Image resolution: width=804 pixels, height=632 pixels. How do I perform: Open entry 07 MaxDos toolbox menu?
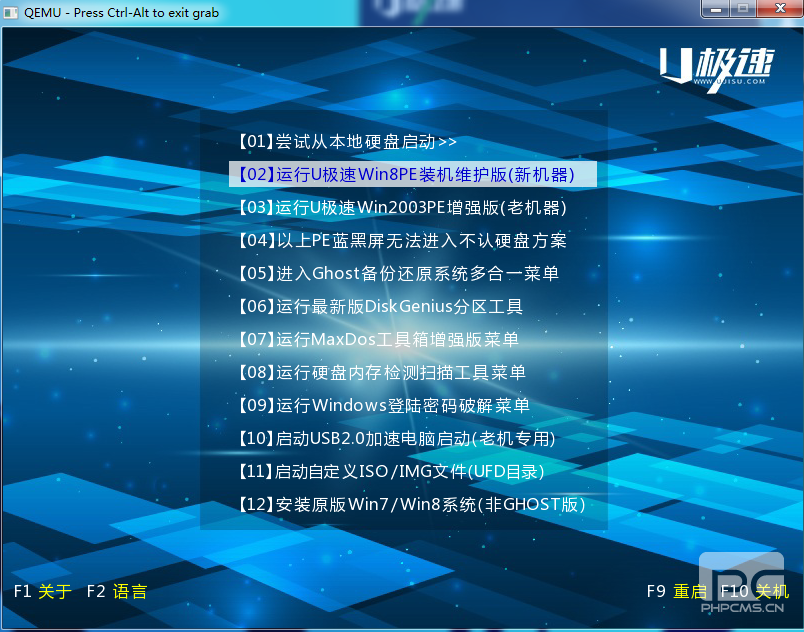tap(378, 339)
